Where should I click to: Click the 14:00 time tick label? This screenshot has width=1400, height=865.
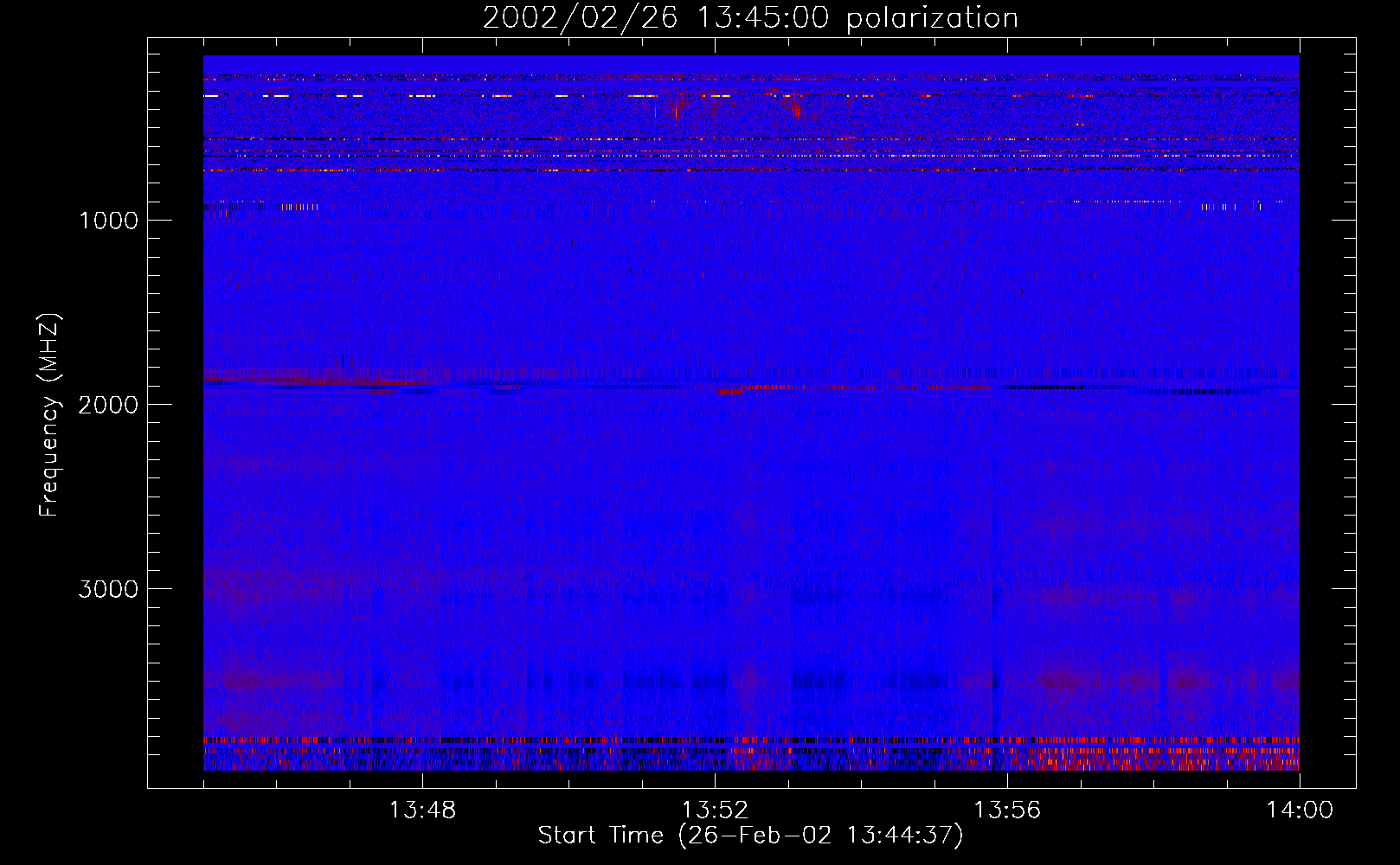tap(1300, 811)
